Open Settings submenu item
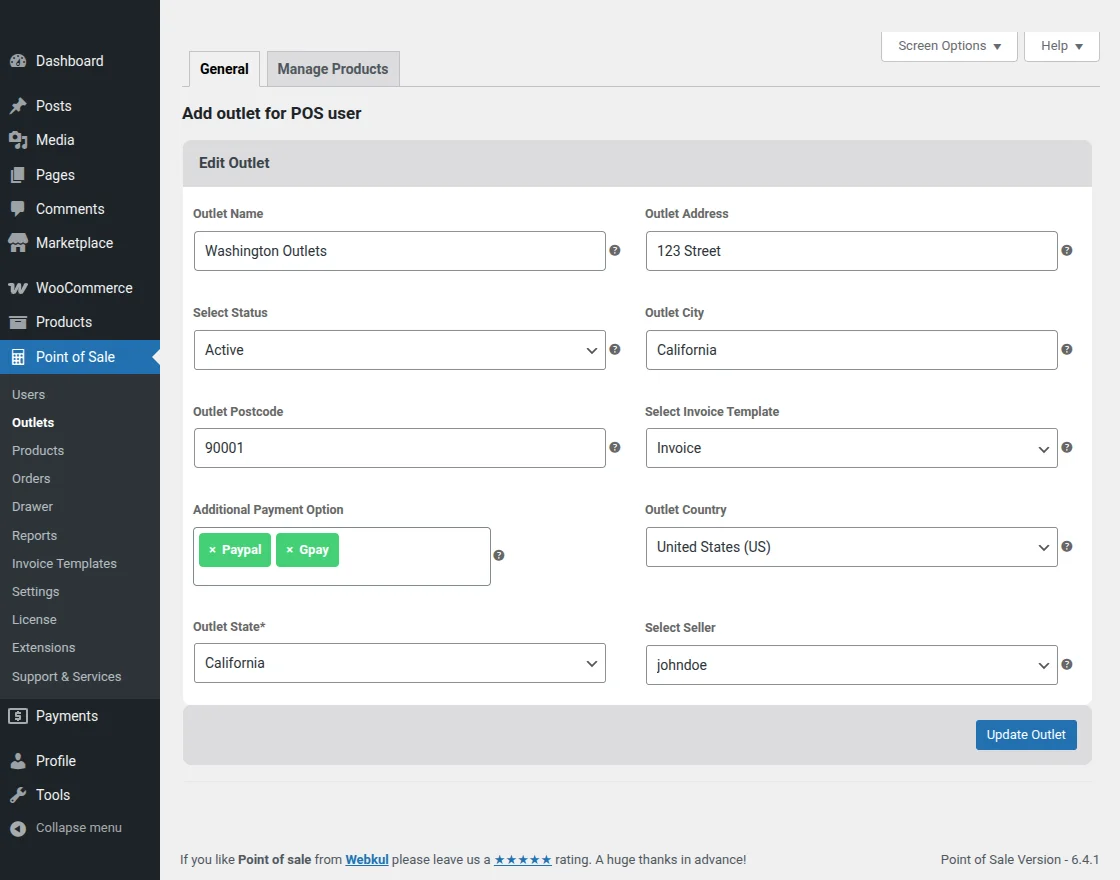The width and height of the screenshot is (1120, 880). click(36, 591)
